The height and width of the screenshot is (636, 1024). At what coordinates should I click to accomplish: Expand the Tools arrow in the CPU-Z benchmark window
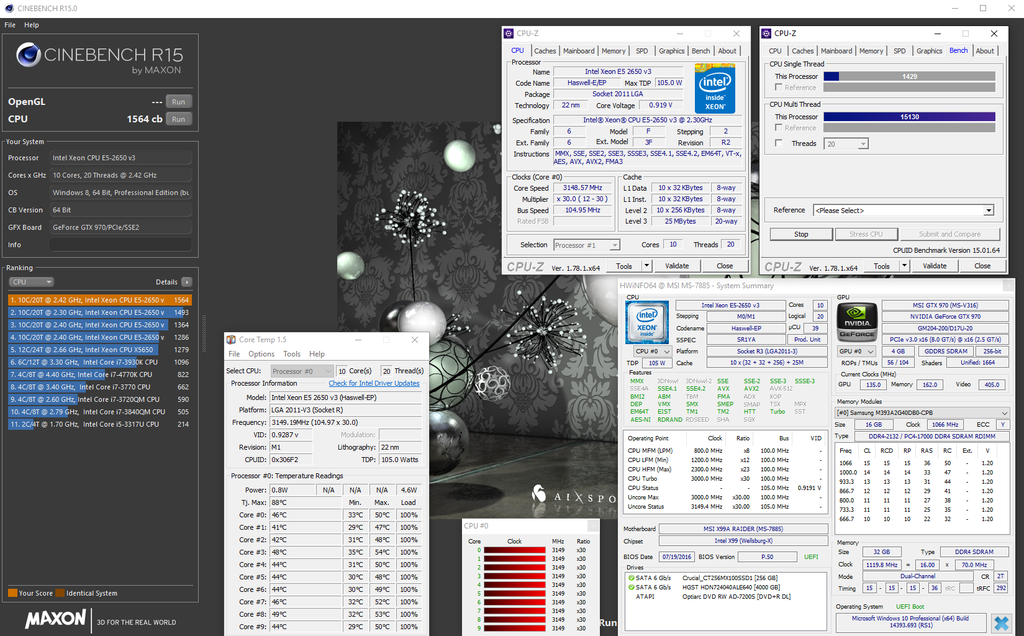904,266
